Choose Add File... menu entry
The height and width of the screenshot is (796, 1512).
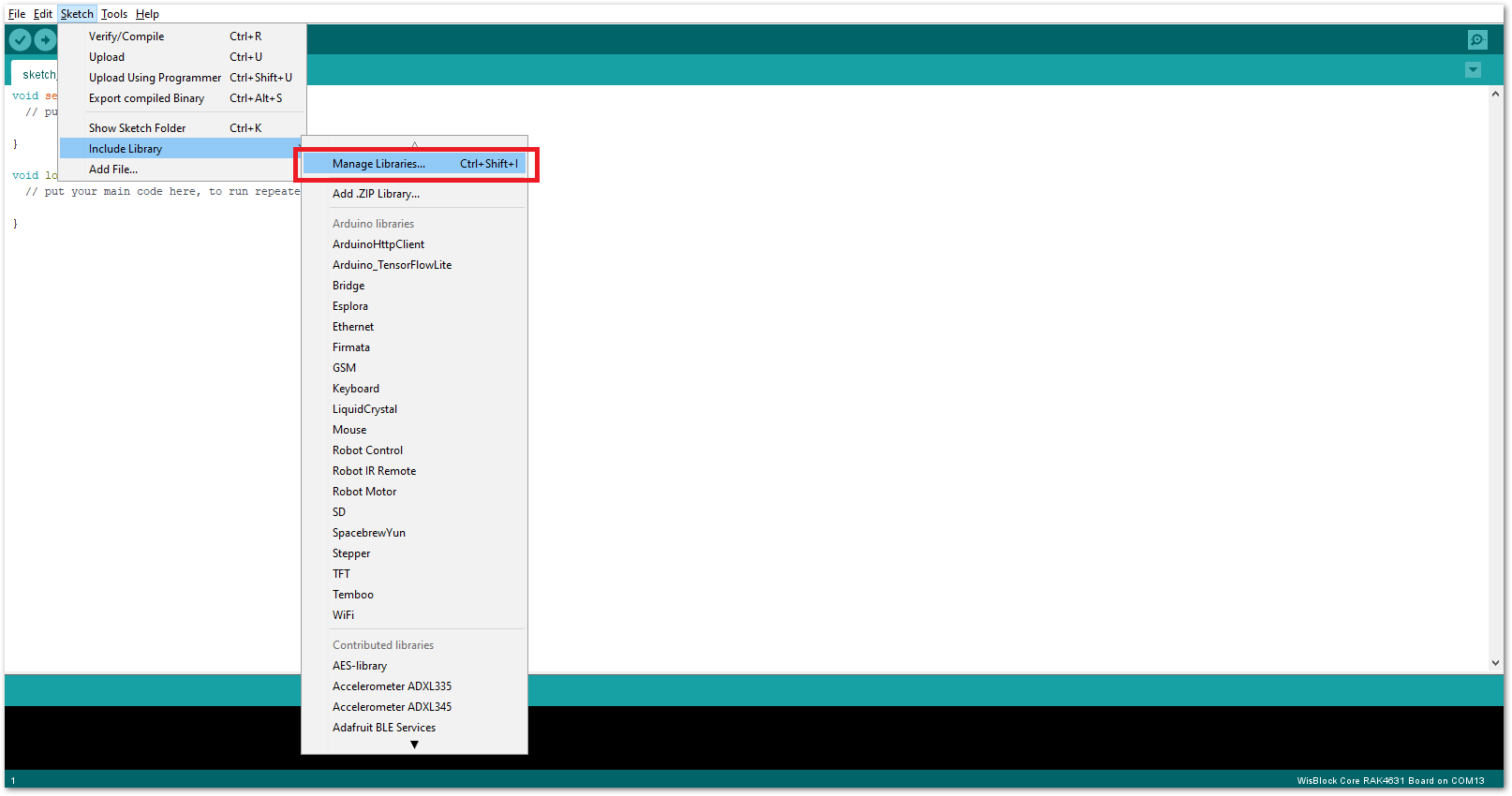pyautogui.click(x=182, y=170)
